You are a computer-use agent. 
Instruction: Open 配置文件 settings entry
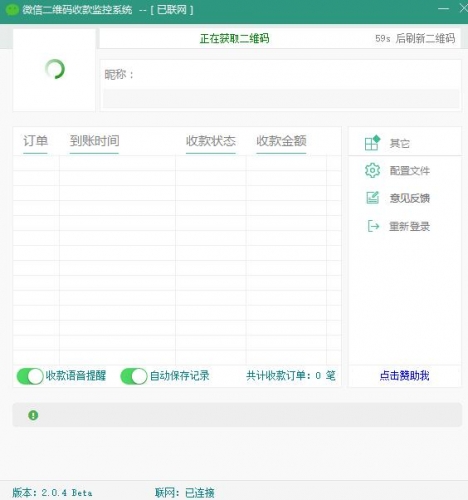[410, 171]
